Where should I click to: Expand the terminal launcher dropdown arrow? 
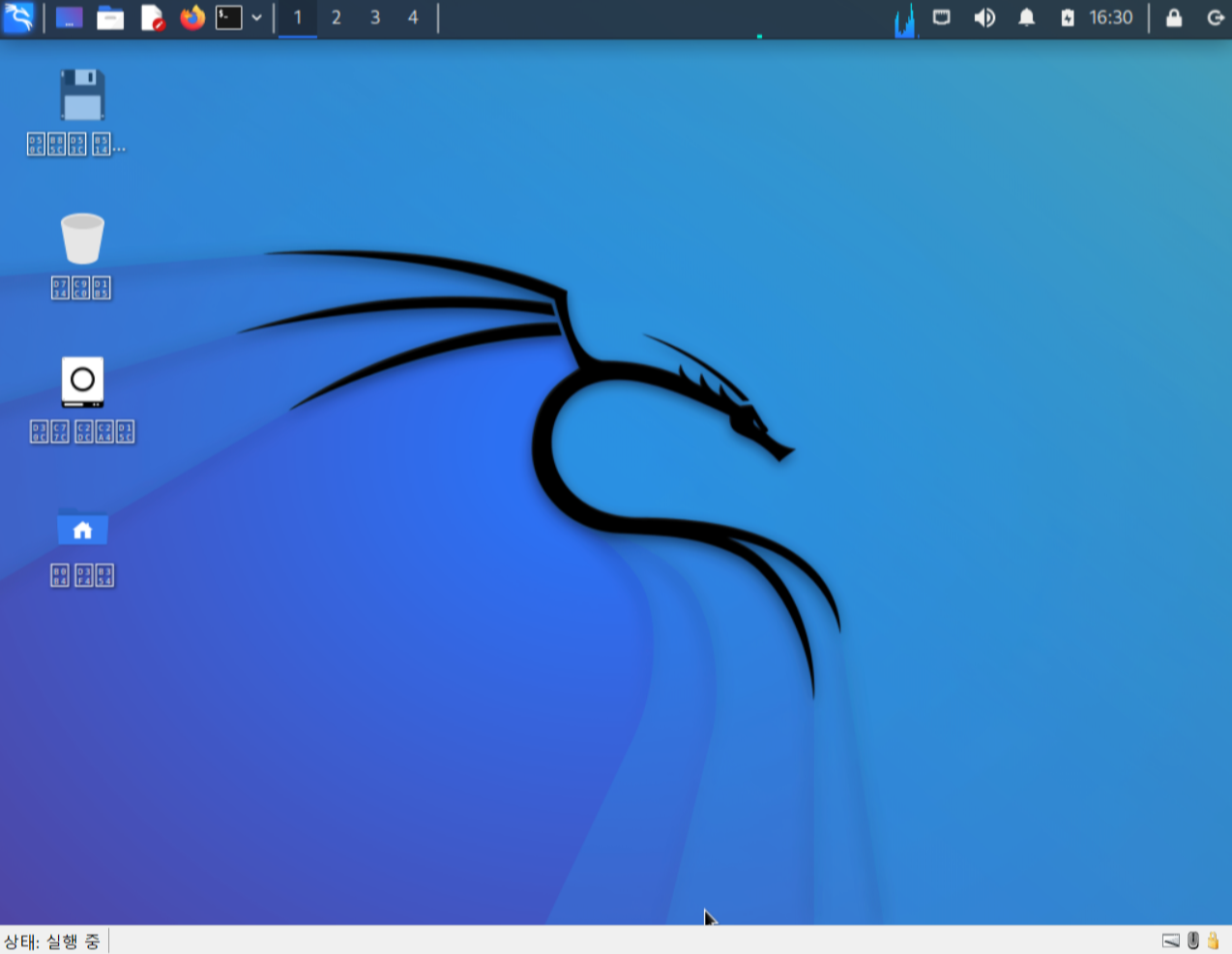pyautogui.click(x=257, y=17)
